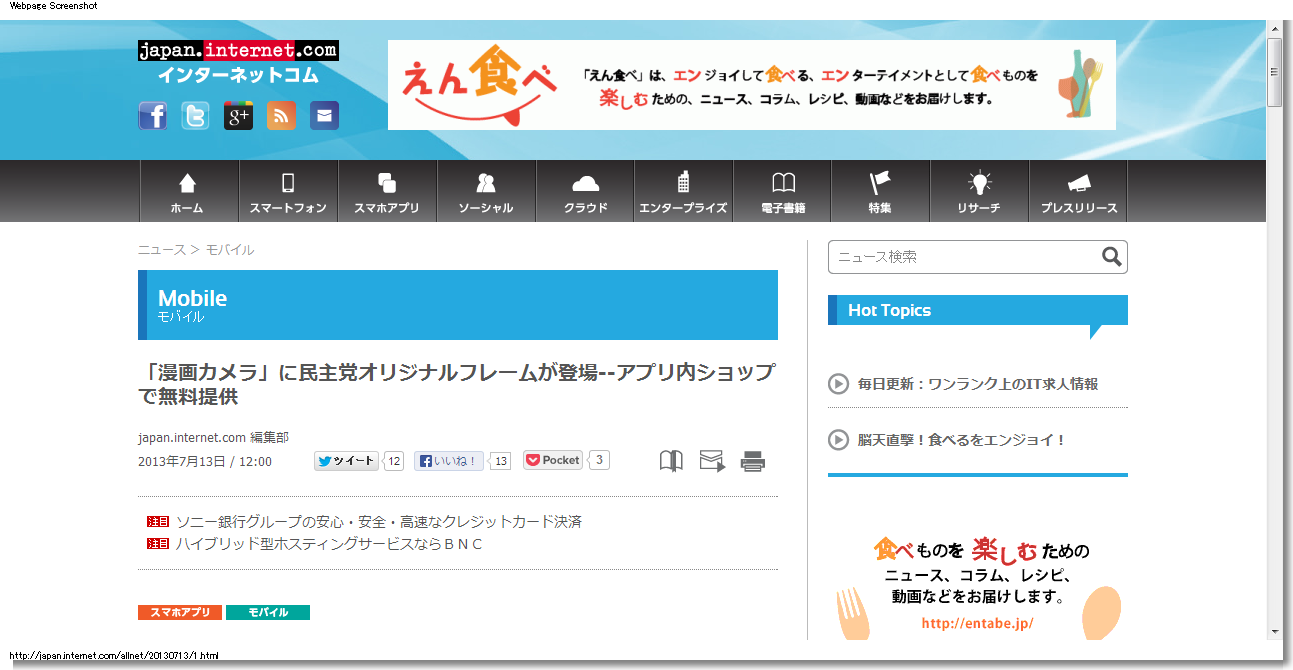Click the arrow icon beside 毎日更新
Viewport: 1293px width, 670px height.
point(839,384)
